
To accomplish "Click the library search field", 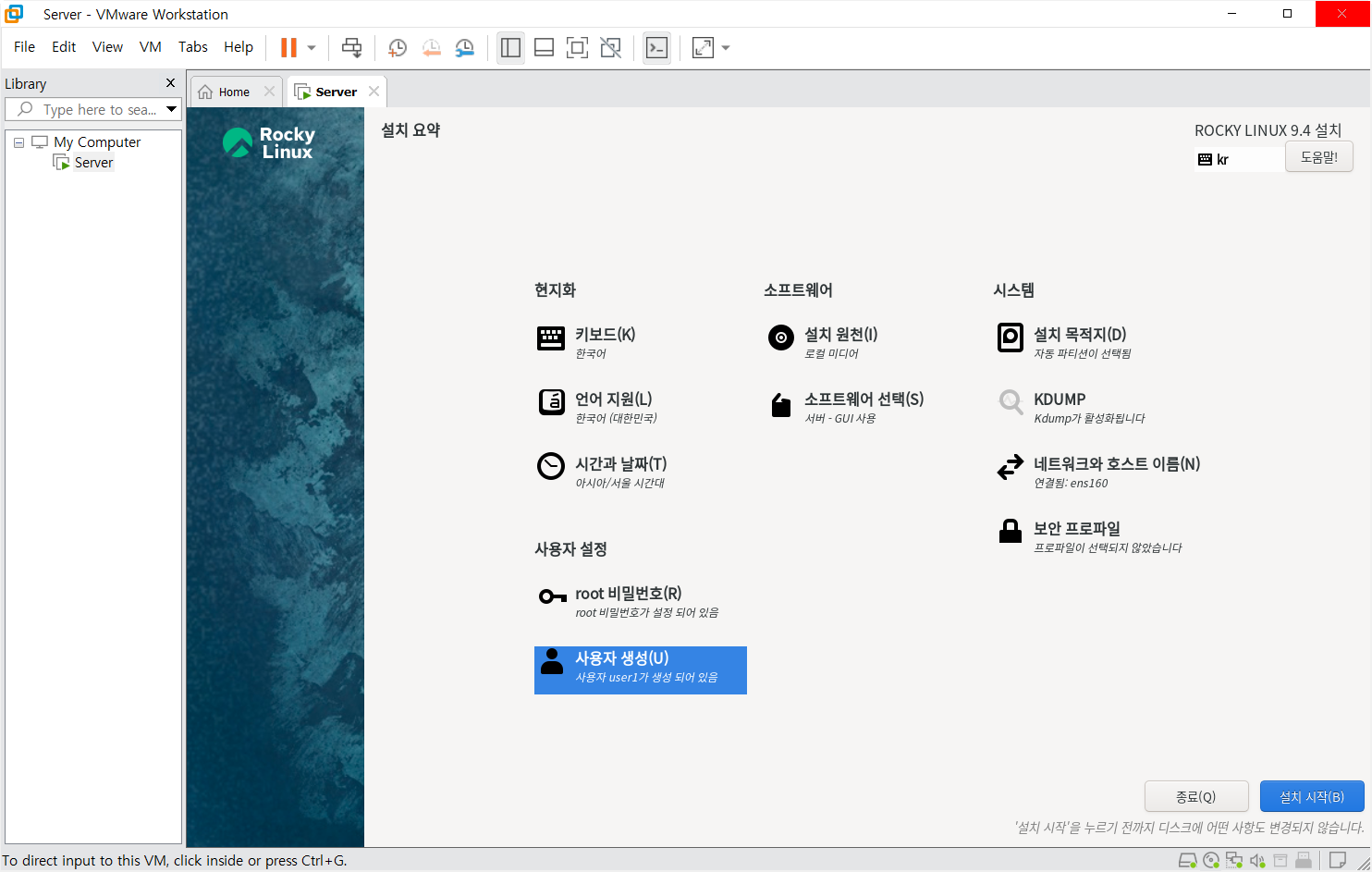I will click(91, 109).
